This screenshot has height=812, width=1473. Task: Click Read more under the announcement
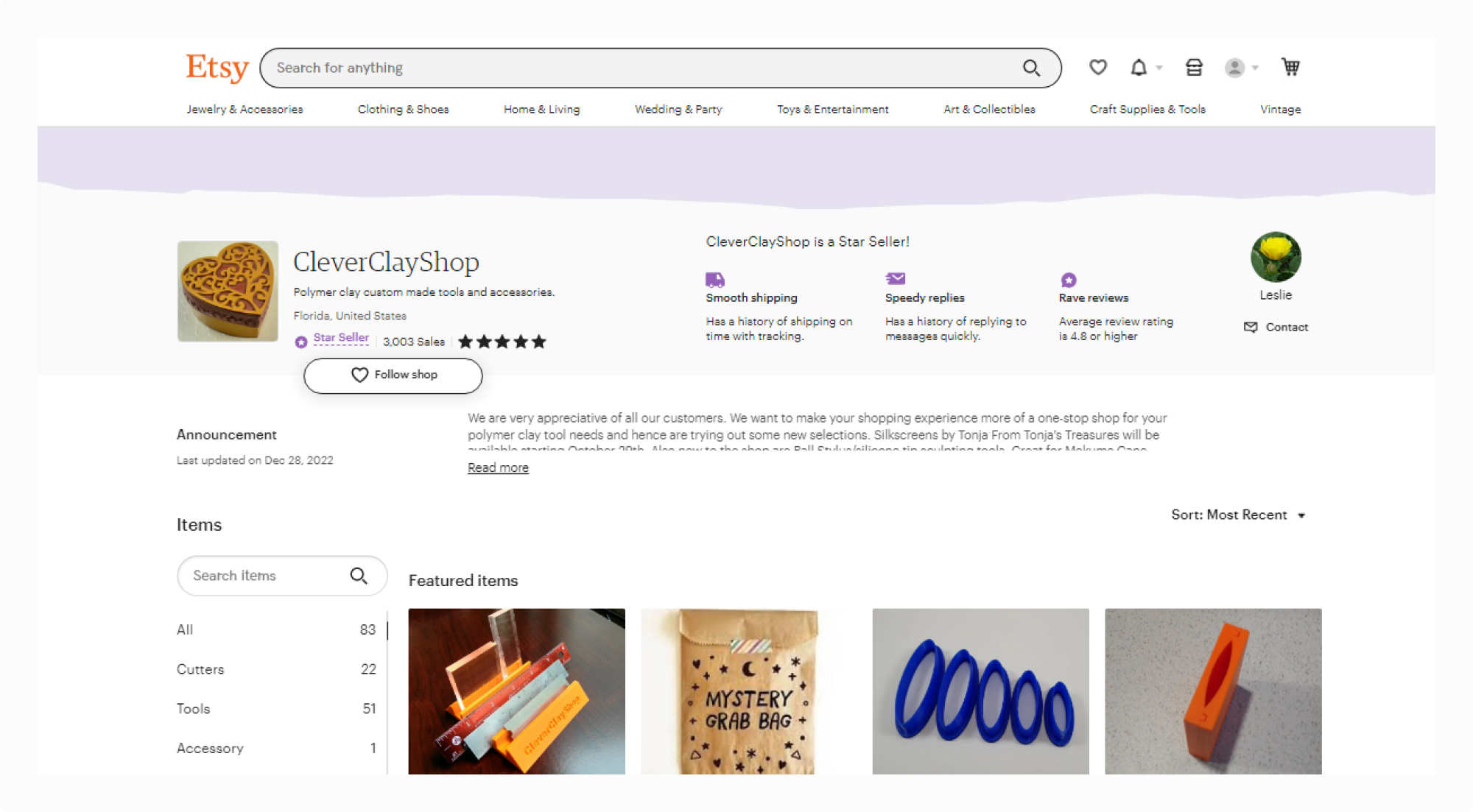[498, 467]
